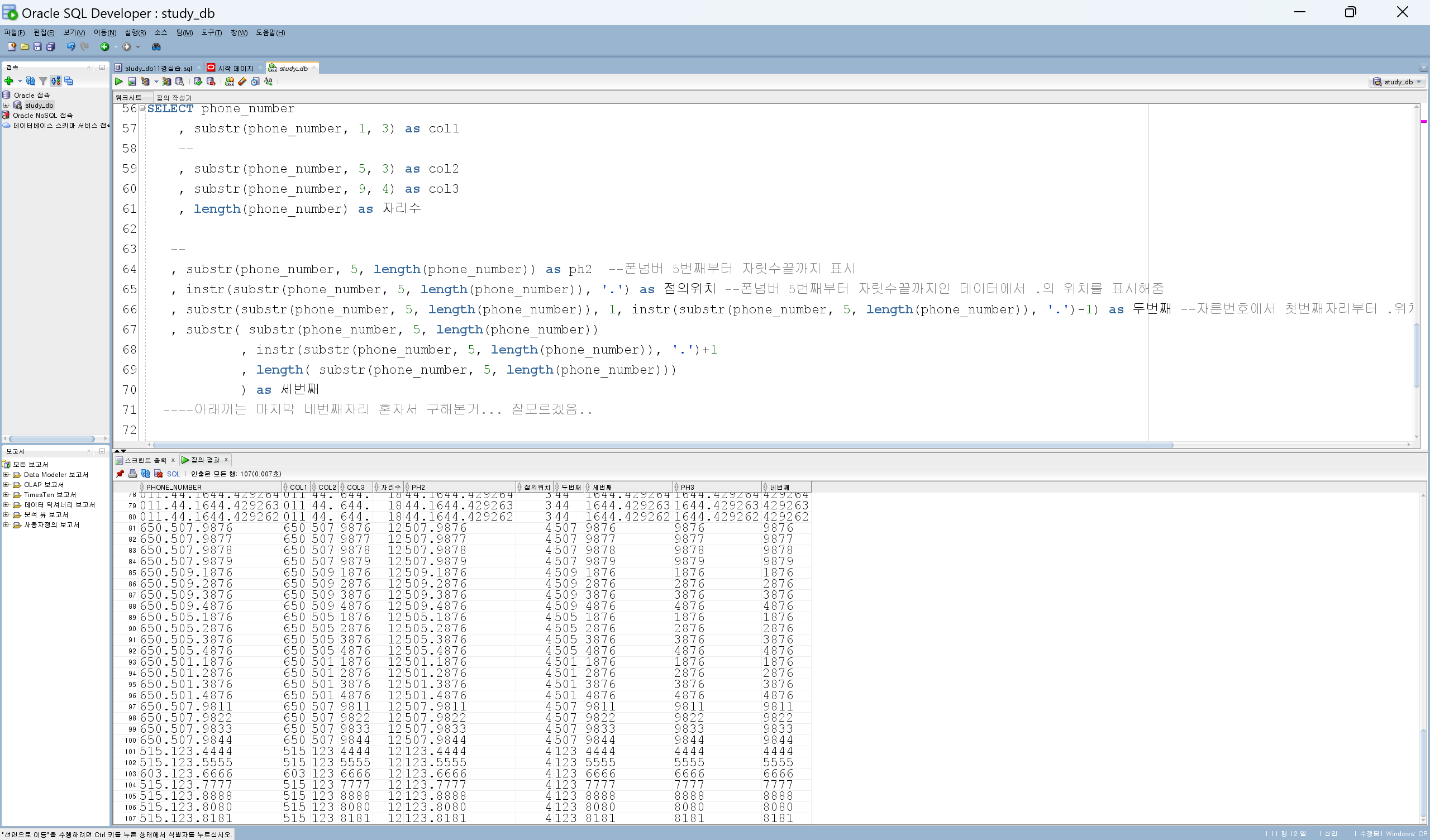The image size is (1430, 840).
Task: Clear worksheet with the eraser icon
Action: (242, 82)
